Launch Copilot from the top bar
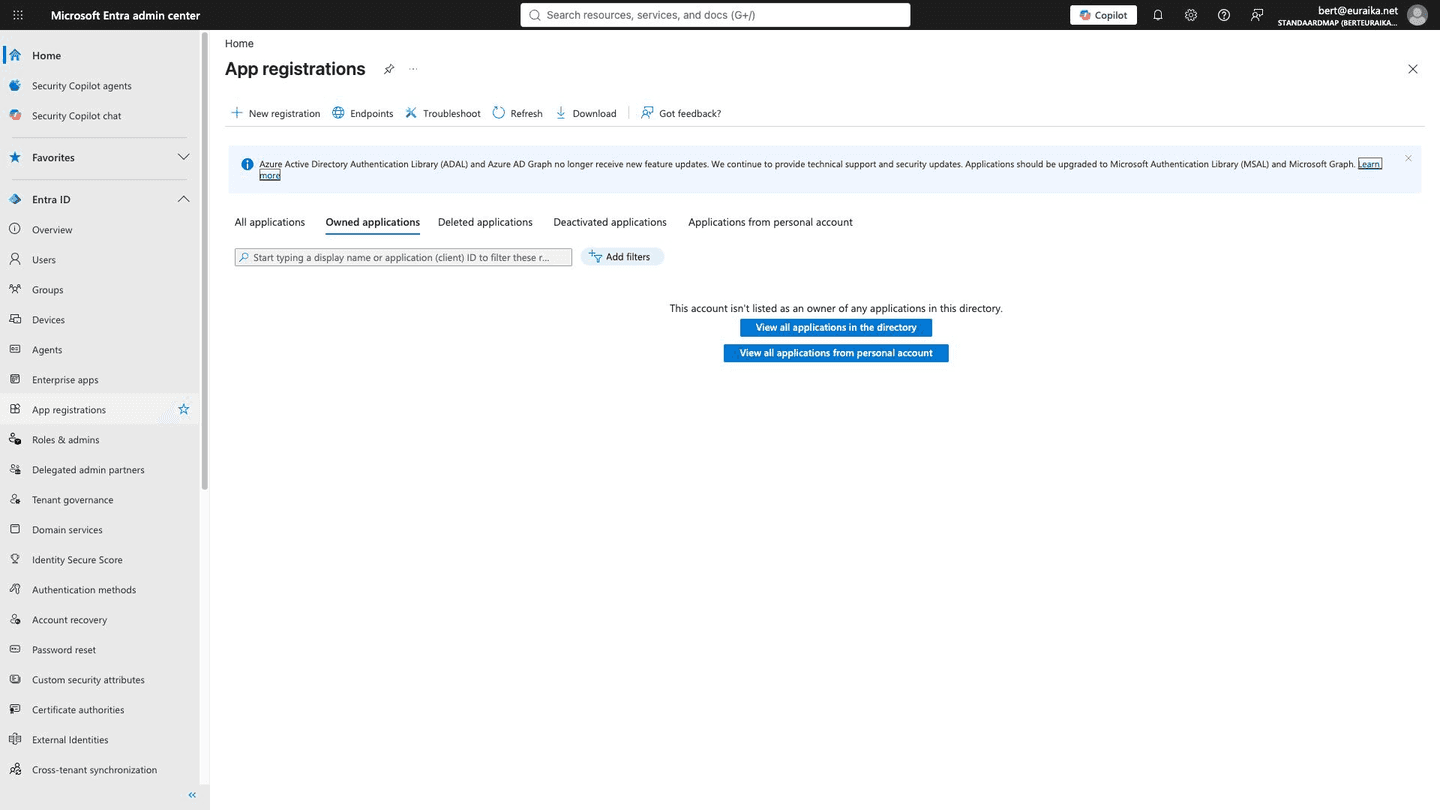The width and height of the screenshot is (1440, 810). (x=1103, y=15)
